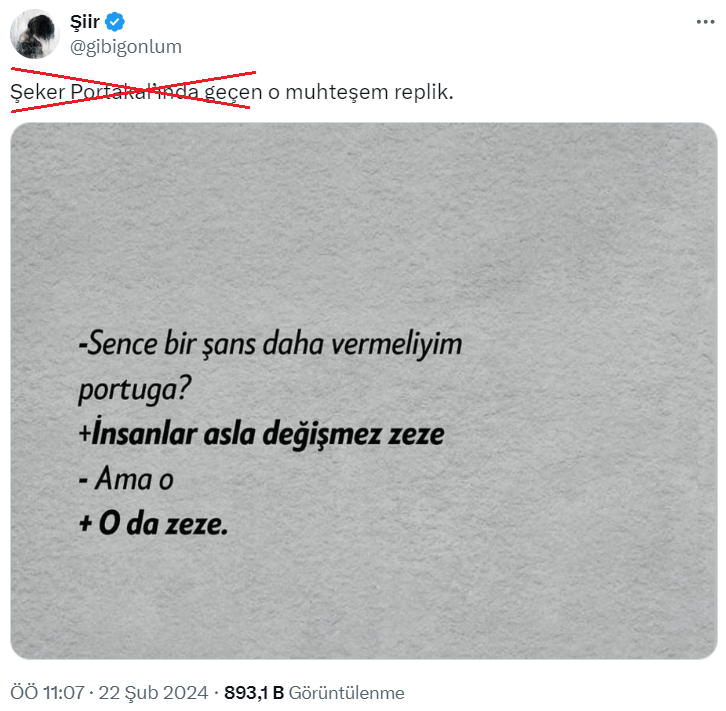Viewport: 726px width, 711px height.
Task: Click the red cross drawn over Şeker Portakalı
Action: (x=133, y=90)
